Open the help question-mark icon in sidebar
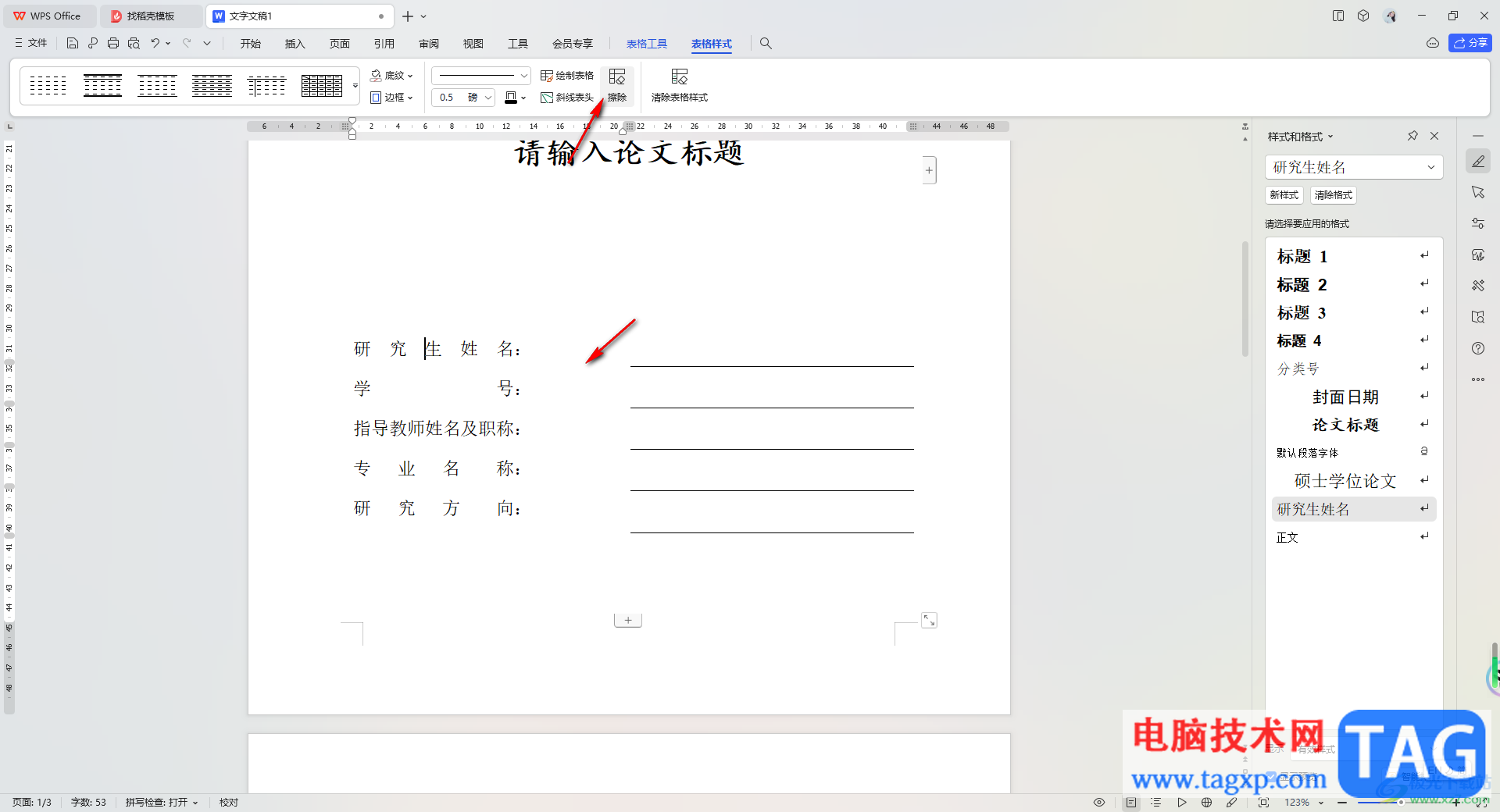Screen dimensions: 1500x812 [1478, 348]
